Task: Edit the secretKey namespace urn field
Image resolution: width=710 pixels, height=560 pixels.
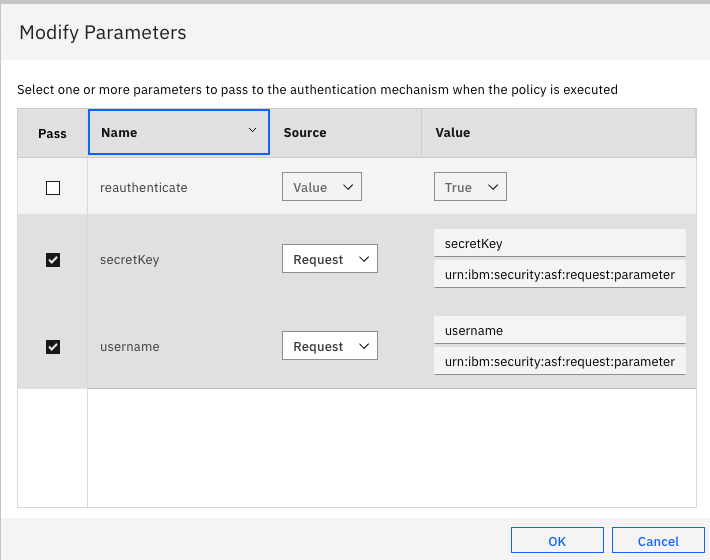Action: click(559, 274)
